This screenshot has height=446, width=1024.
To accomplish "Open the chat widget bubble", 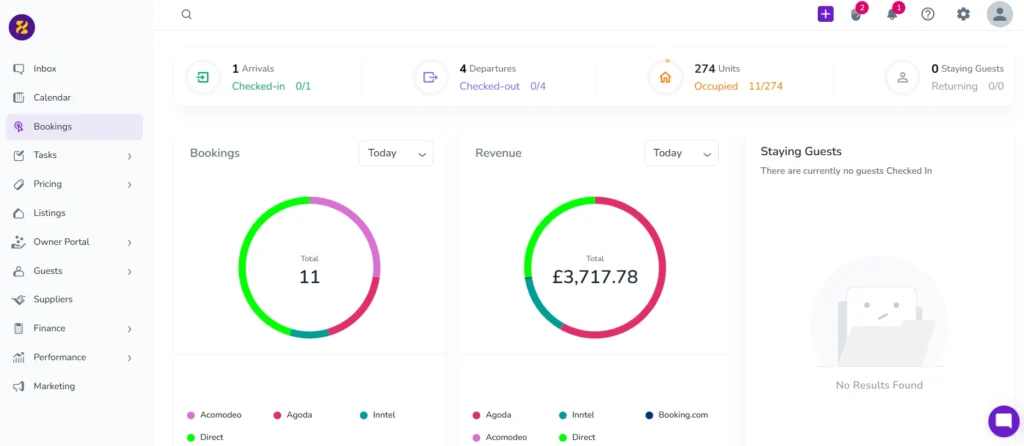I will pyautogui.click(x=1002, y=421).
